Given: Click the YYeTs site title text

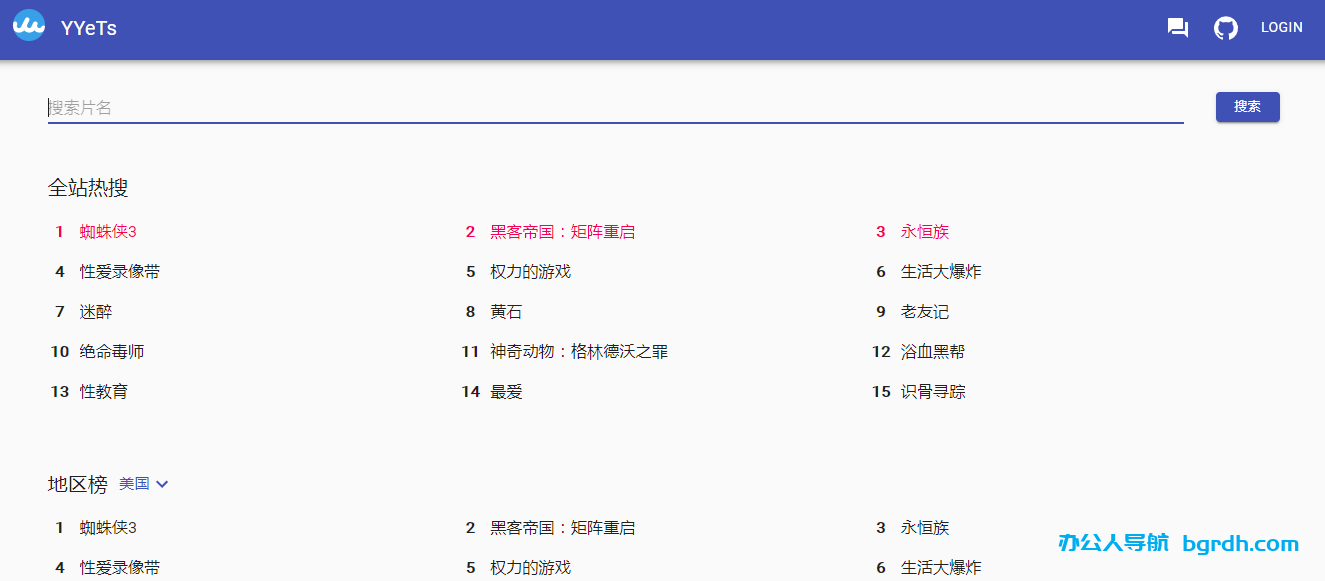Looking at the screenshot, I should [x=89, y=28].
